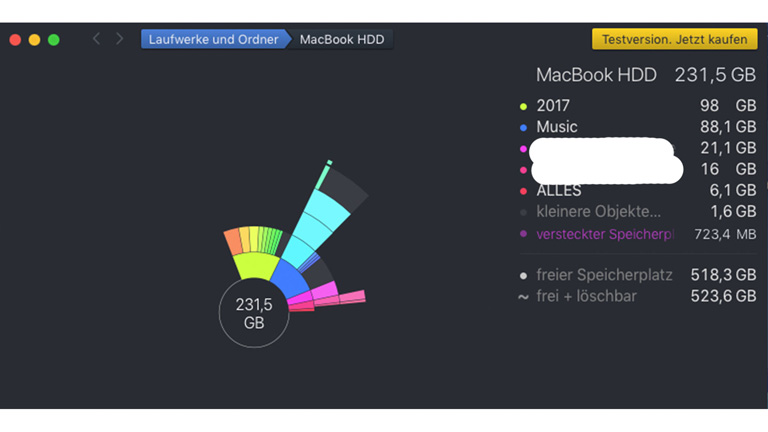Screen dimensions: 768x432
Task: Click the center circle showing 231,5 GB
Action: click(x=254, y=313)
